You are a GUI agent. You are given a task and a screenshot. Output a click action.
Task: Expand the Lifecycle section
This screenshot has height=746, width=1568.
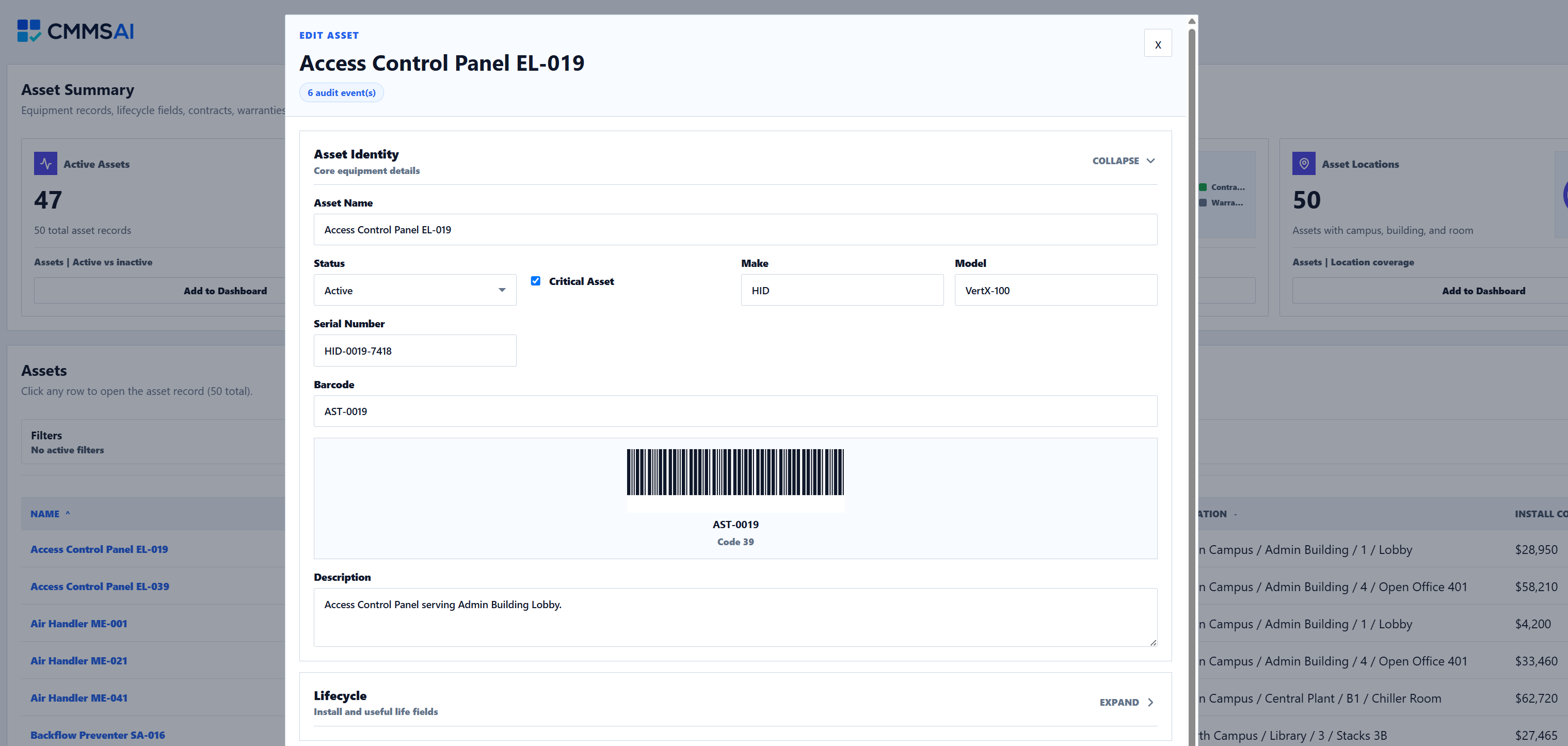[1127, 702]
